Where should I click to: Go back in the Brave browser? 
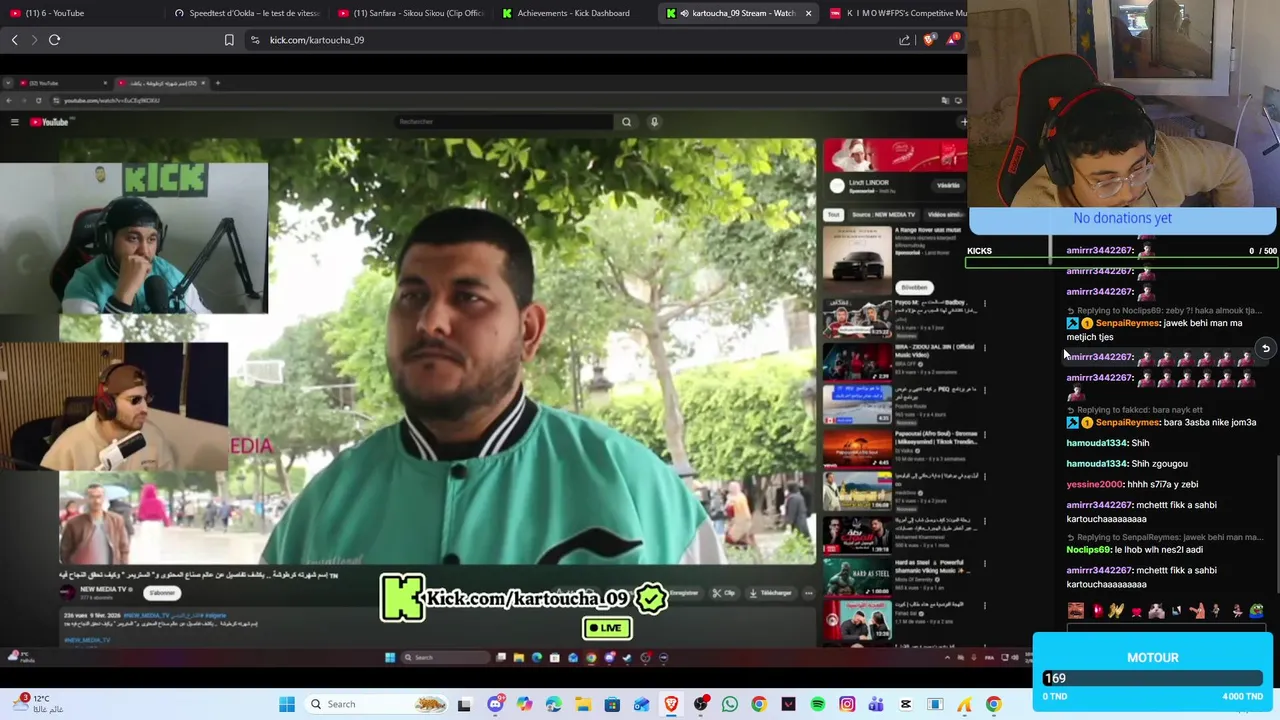[x=14, y=40]
